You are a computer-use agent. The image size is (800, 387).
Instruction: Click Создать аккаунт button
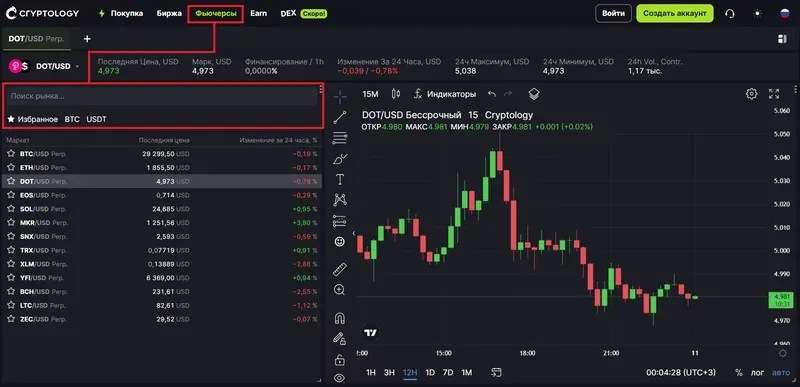coord(674,13)
